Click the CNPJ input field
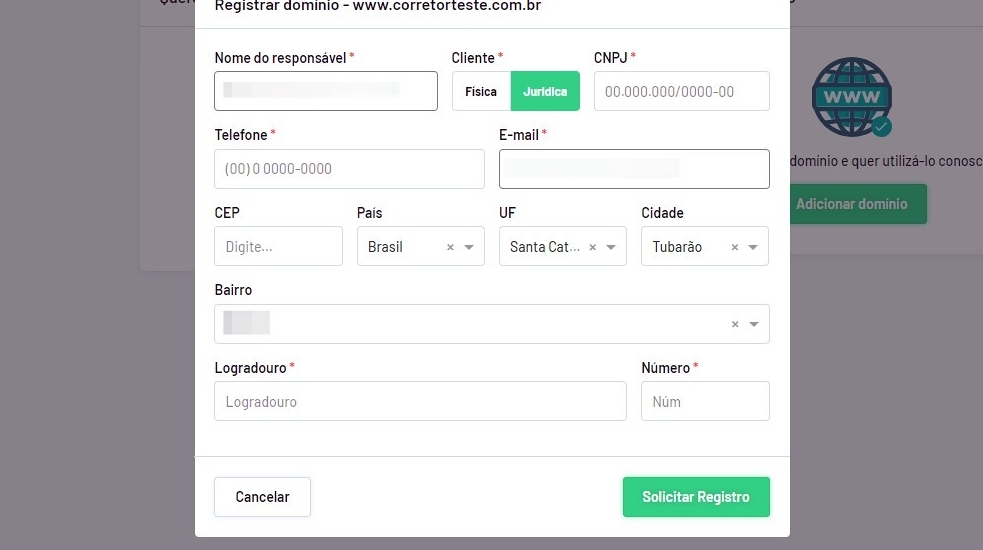Image resolution: width=983 pixels, height=550 pixels. [681, 91]
